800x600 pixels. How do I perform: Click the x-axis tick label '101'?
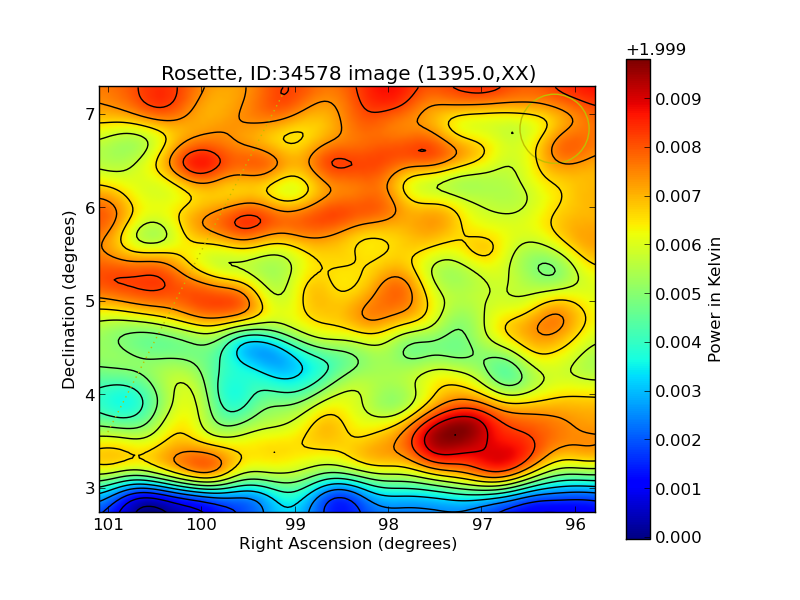pos(109,524)
